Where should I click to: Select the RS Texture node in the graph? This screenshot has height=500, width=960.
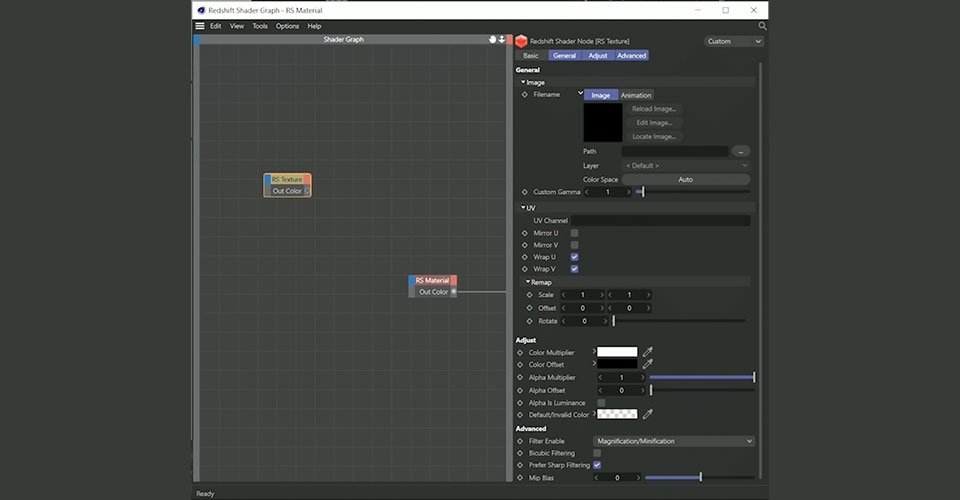[x=287, y=185]
